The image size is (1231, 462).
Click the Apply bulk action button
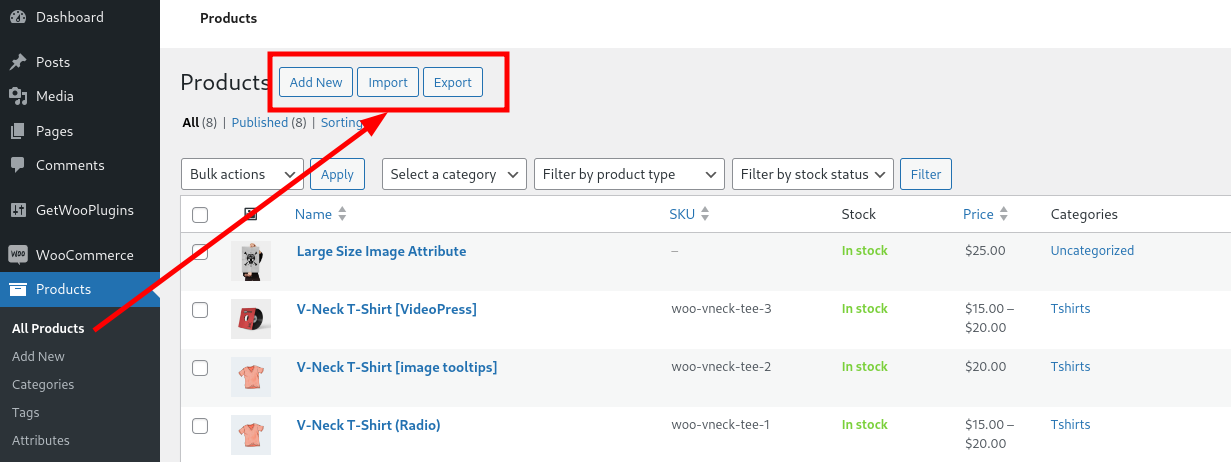click(x=337, y=174)
